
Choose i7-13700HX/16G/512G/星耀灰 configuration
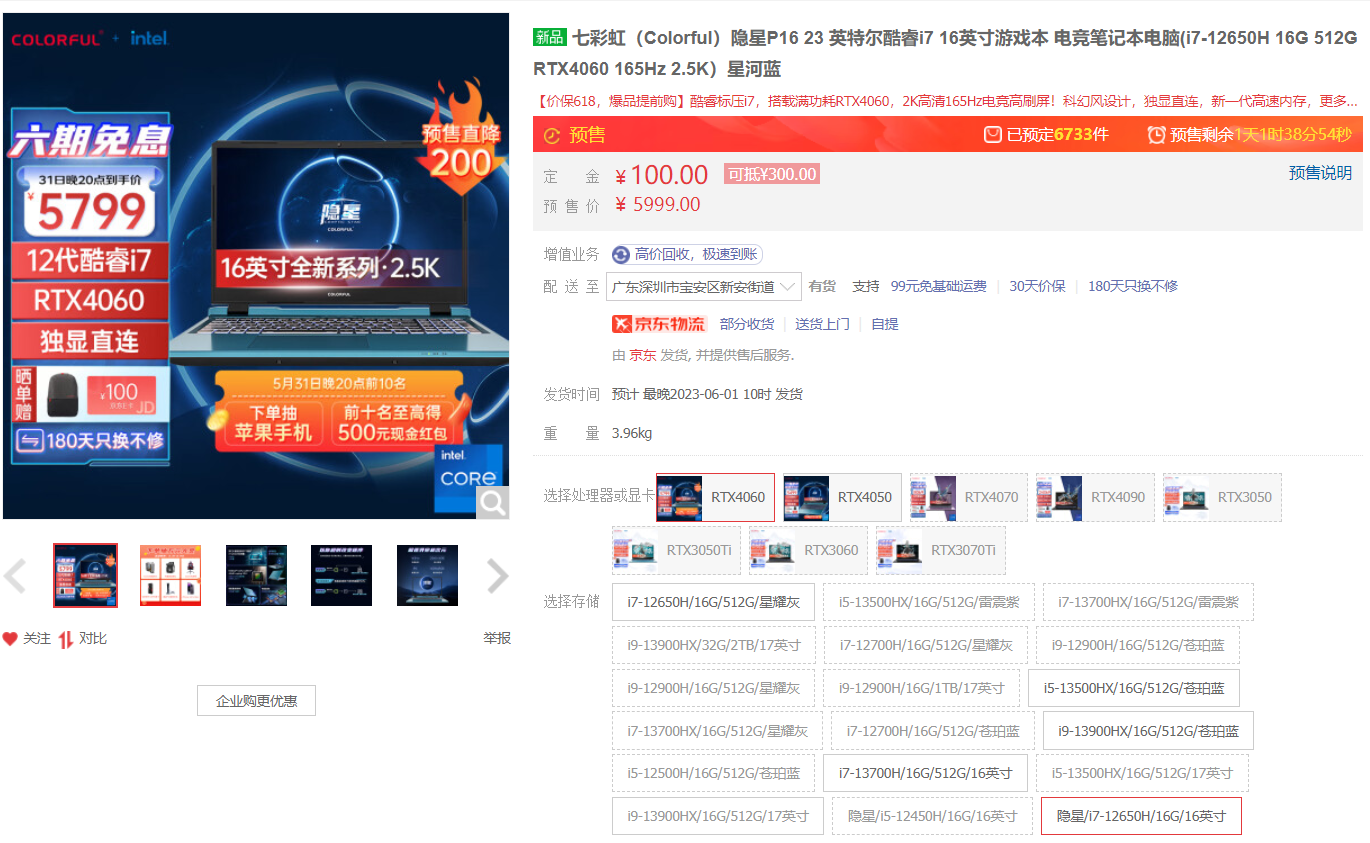[717, 731]
